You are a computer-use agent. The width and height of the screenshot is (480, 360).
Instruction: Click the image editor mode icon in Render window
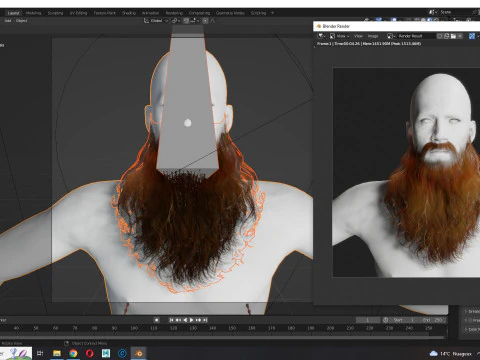point(332,36)
